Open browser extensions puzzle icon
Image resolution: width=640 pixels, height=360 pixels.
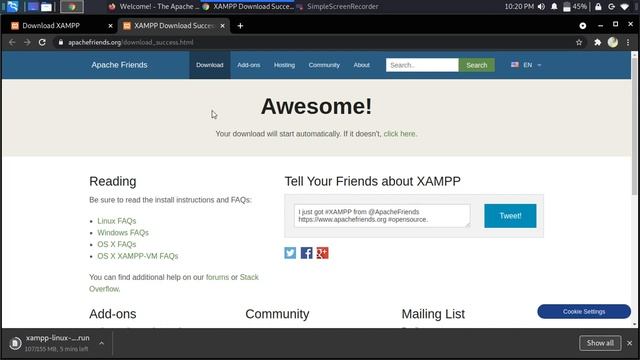(x=598, y=42)
